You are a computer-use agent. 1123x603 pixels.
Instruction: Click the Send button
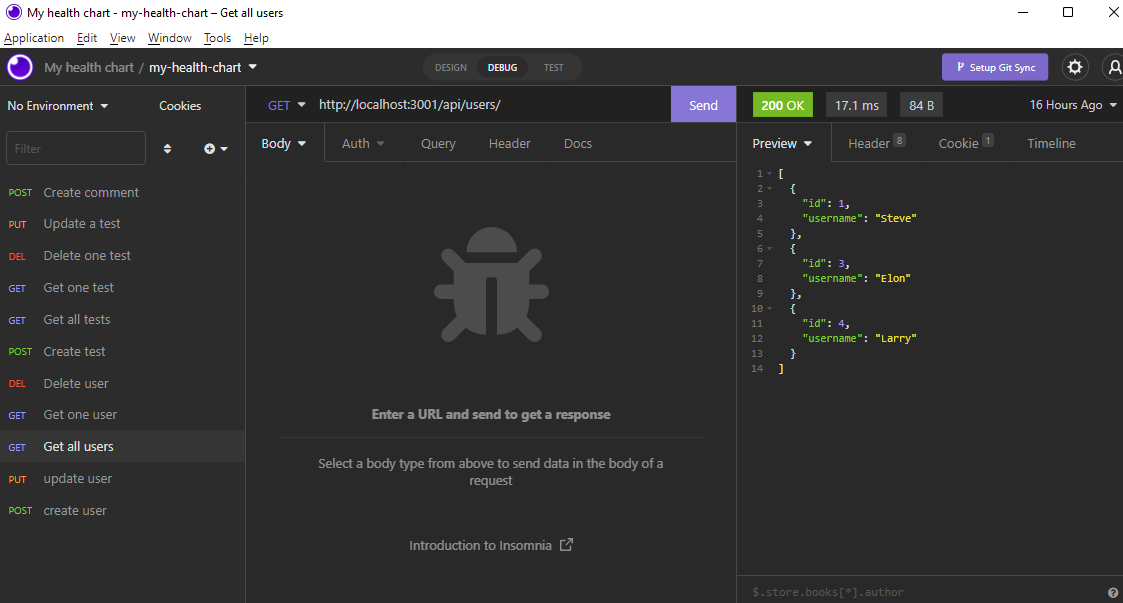(x=703, y=105)
